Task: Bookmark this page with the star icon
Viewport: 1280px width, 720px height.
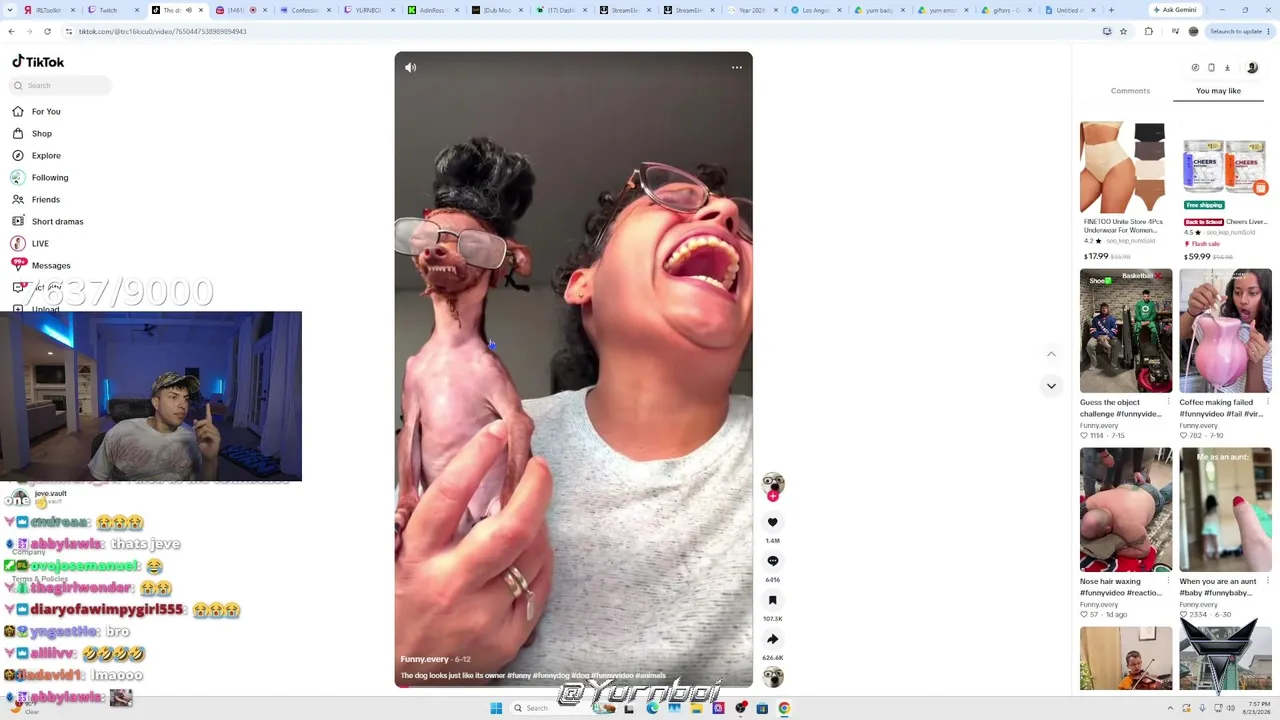Action: [x=1123, y=32]
